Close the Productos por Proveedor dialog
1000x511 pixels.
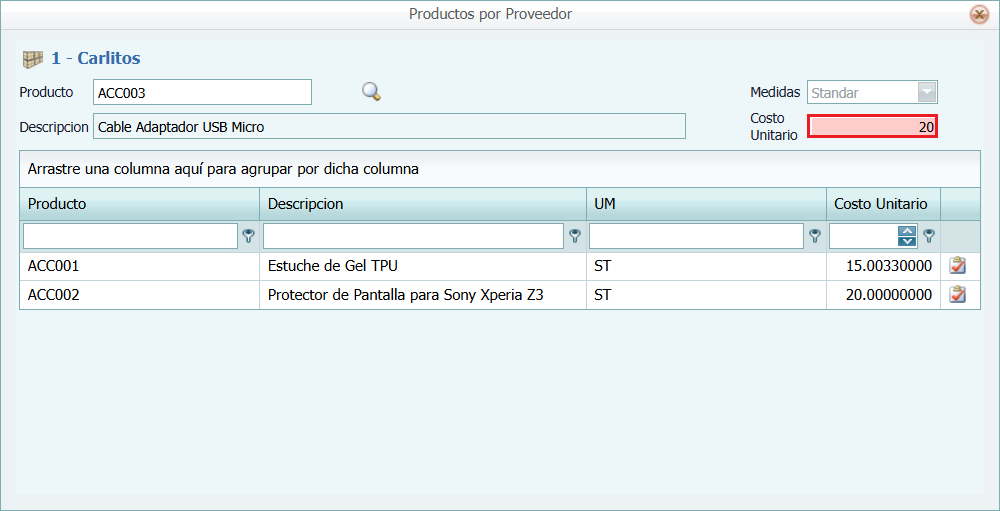(979, 14)
